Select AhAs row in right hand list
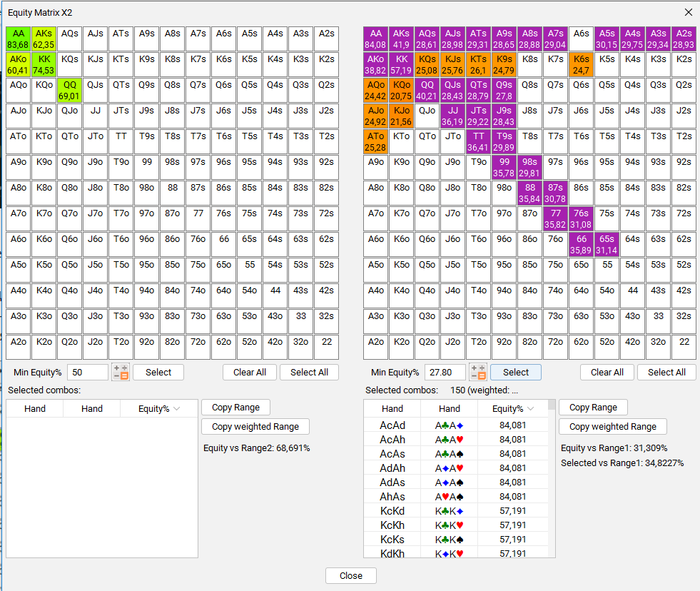 (x=456, y=497)
